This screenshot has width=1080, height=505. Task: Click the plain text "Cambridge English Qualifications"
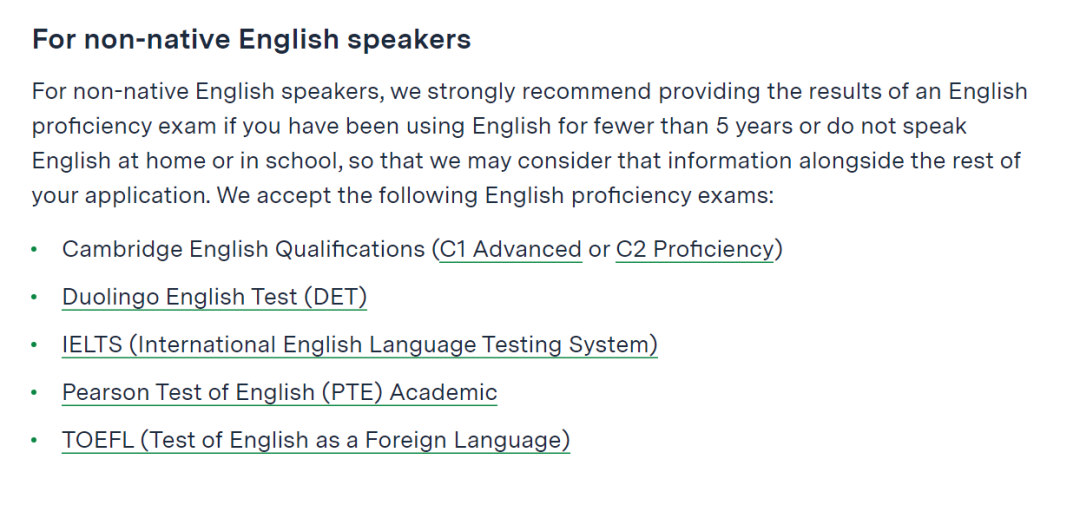point(244,249)
